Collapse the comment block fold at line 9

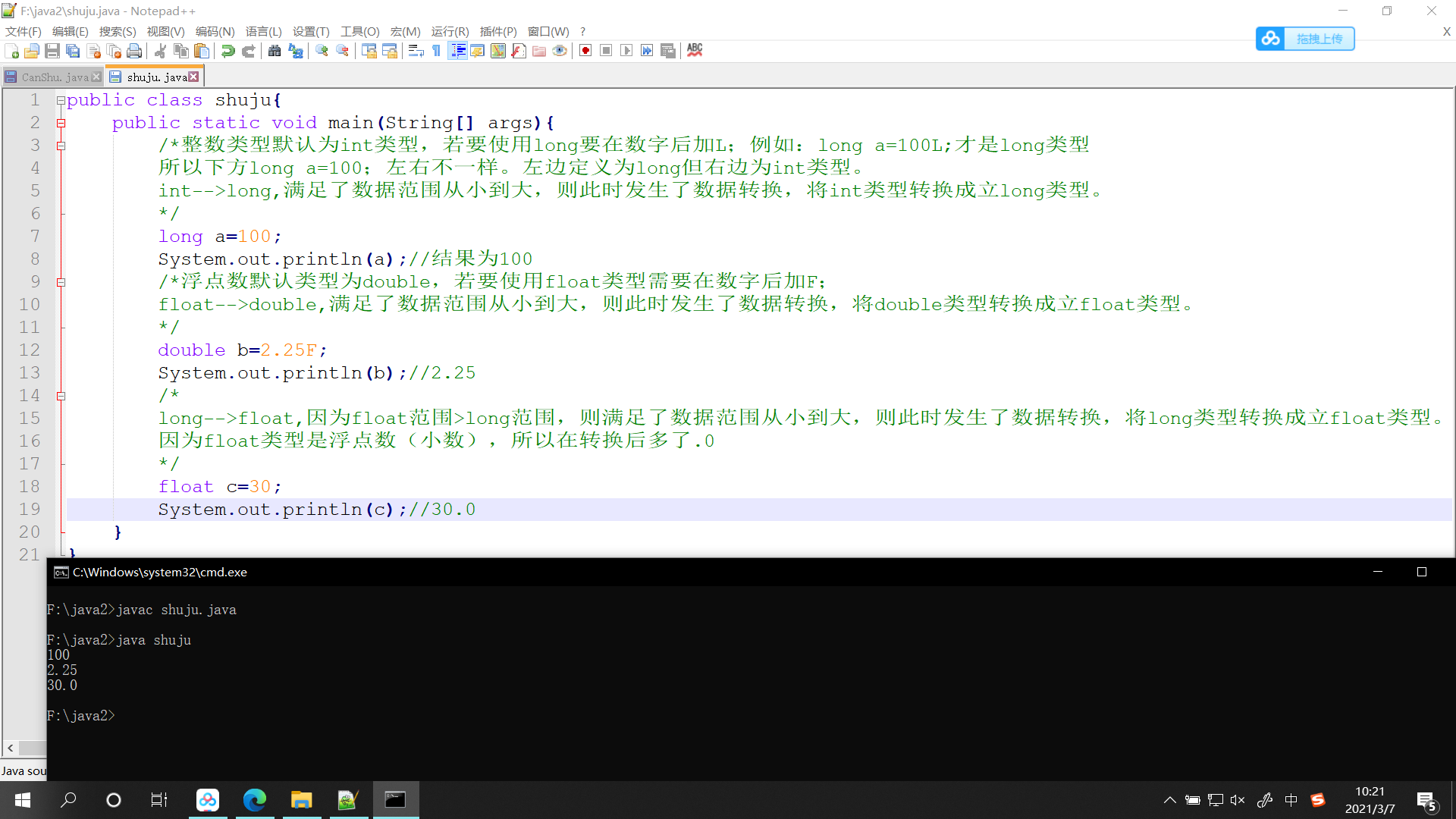click(60, 281)
